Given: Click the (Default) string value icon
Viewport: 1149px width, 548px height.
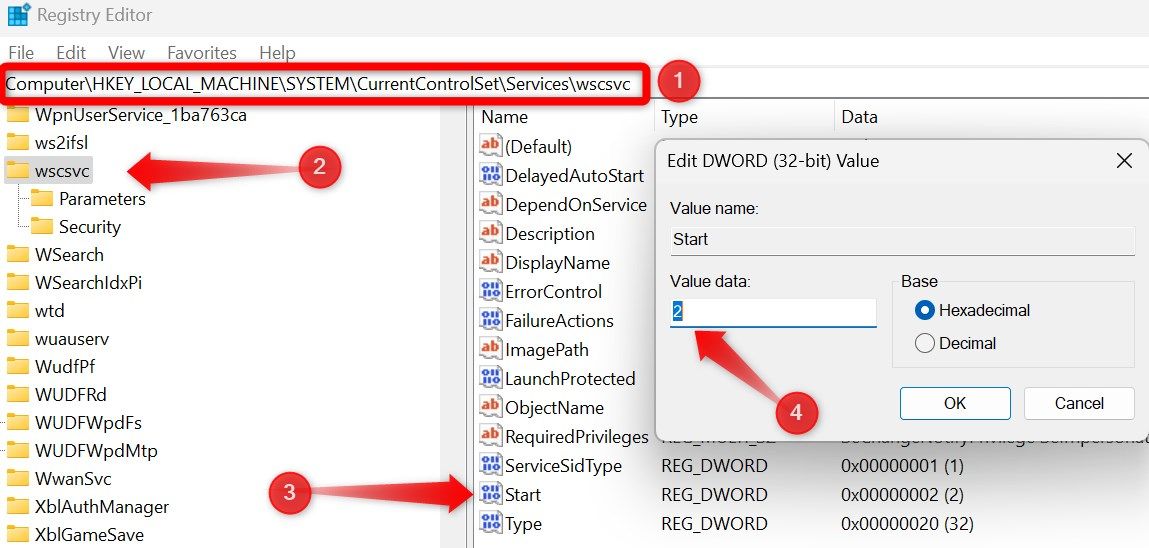Looking at the screenshot, I should pyautogui.click(x=490, y=146).
